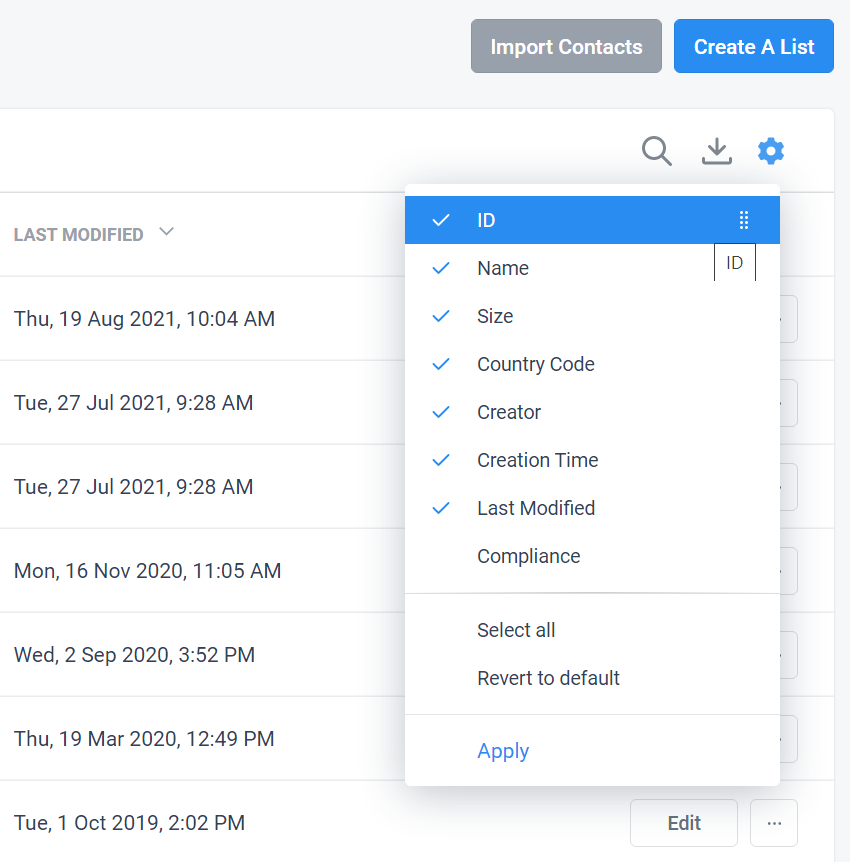Toggle the Creator column checkbox

pyautogui.click(x=441, y=412)
